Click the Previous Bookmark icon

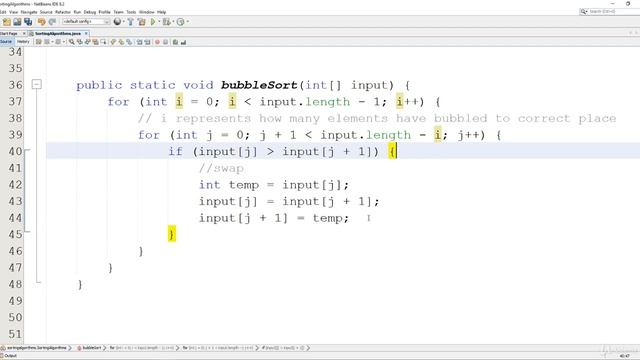(x=113, y=42)
